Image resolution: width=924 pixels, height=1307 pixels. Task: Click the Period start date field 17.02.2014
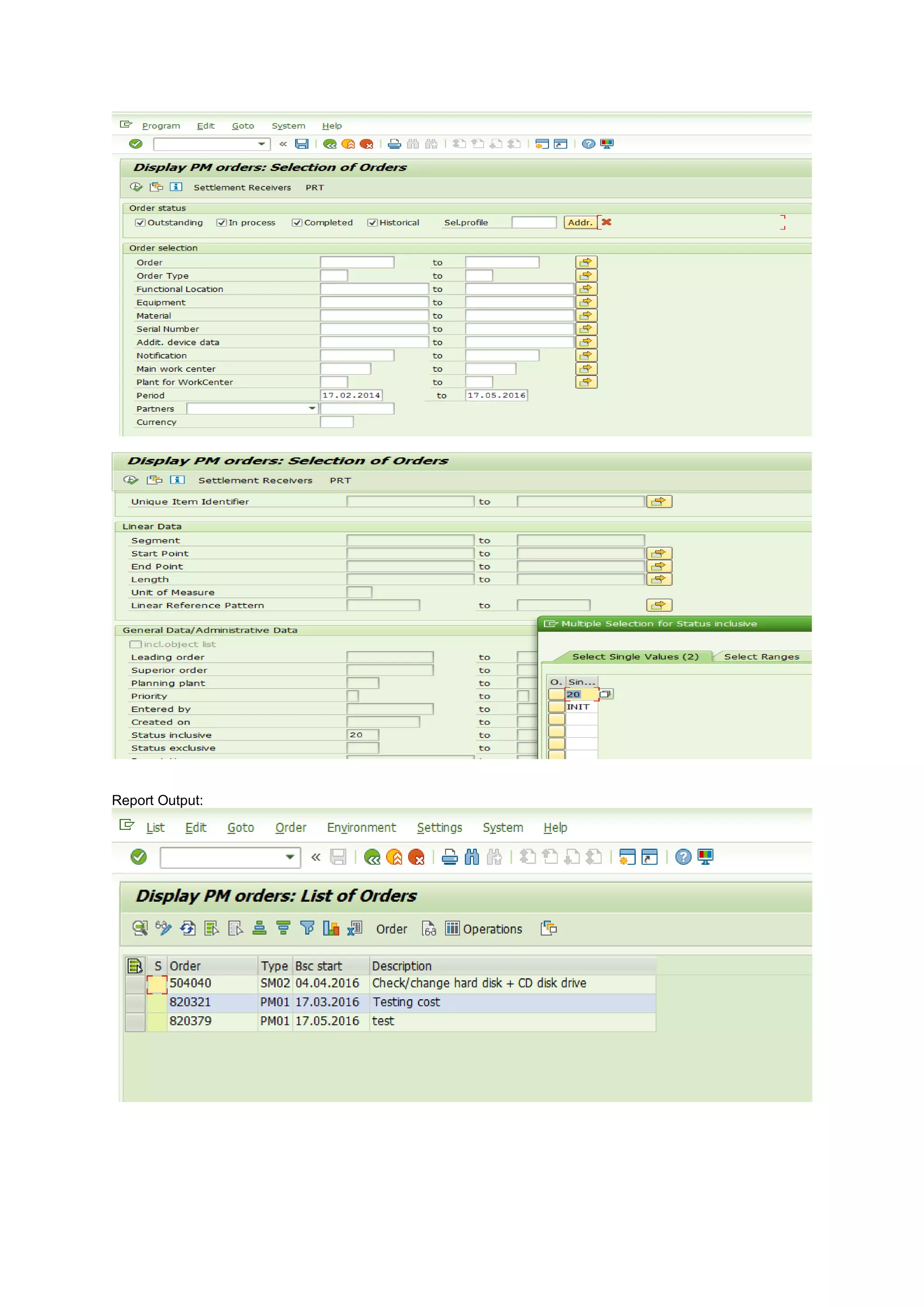coord(351,396)
